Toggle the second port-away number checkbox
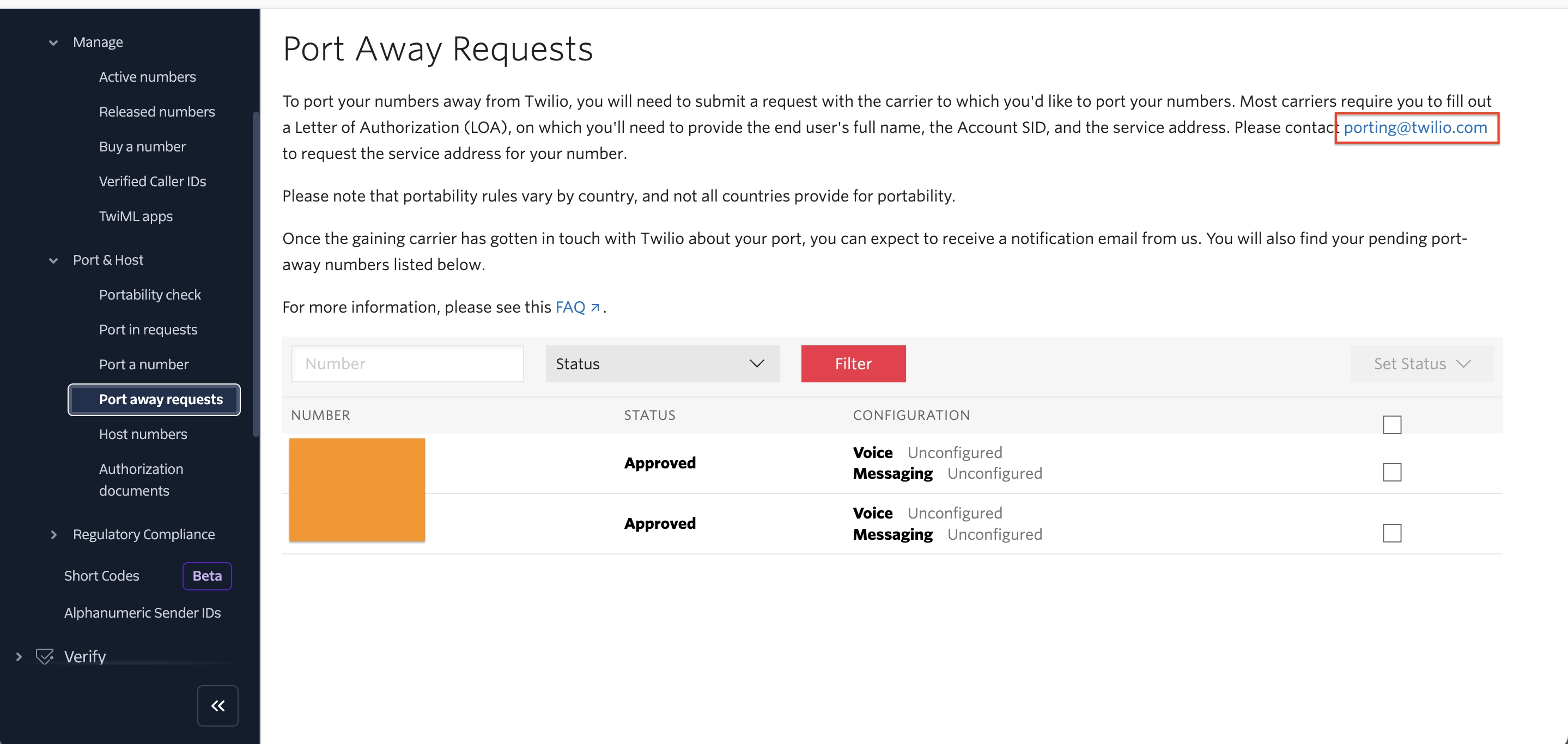 [1392, 533]
